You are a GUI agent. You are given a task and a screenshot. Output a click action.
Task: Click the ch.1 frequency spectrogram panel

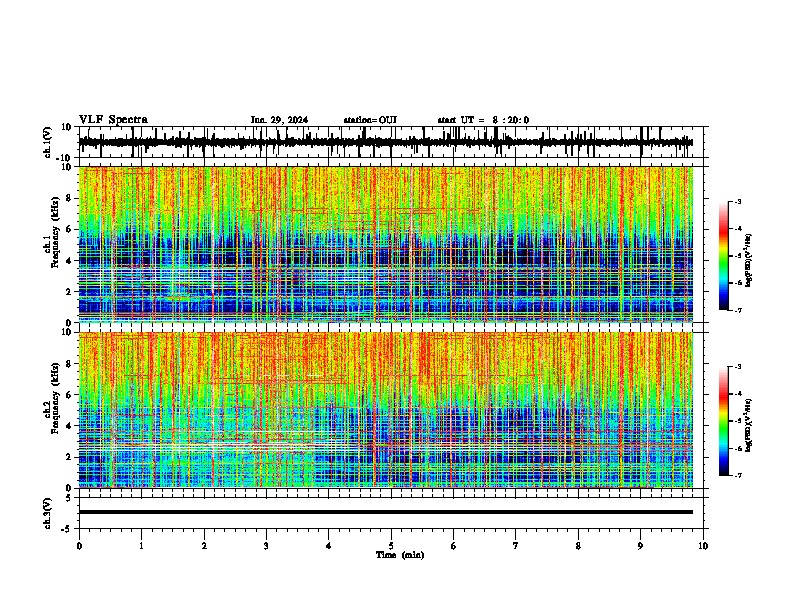[x=386, y=244]
